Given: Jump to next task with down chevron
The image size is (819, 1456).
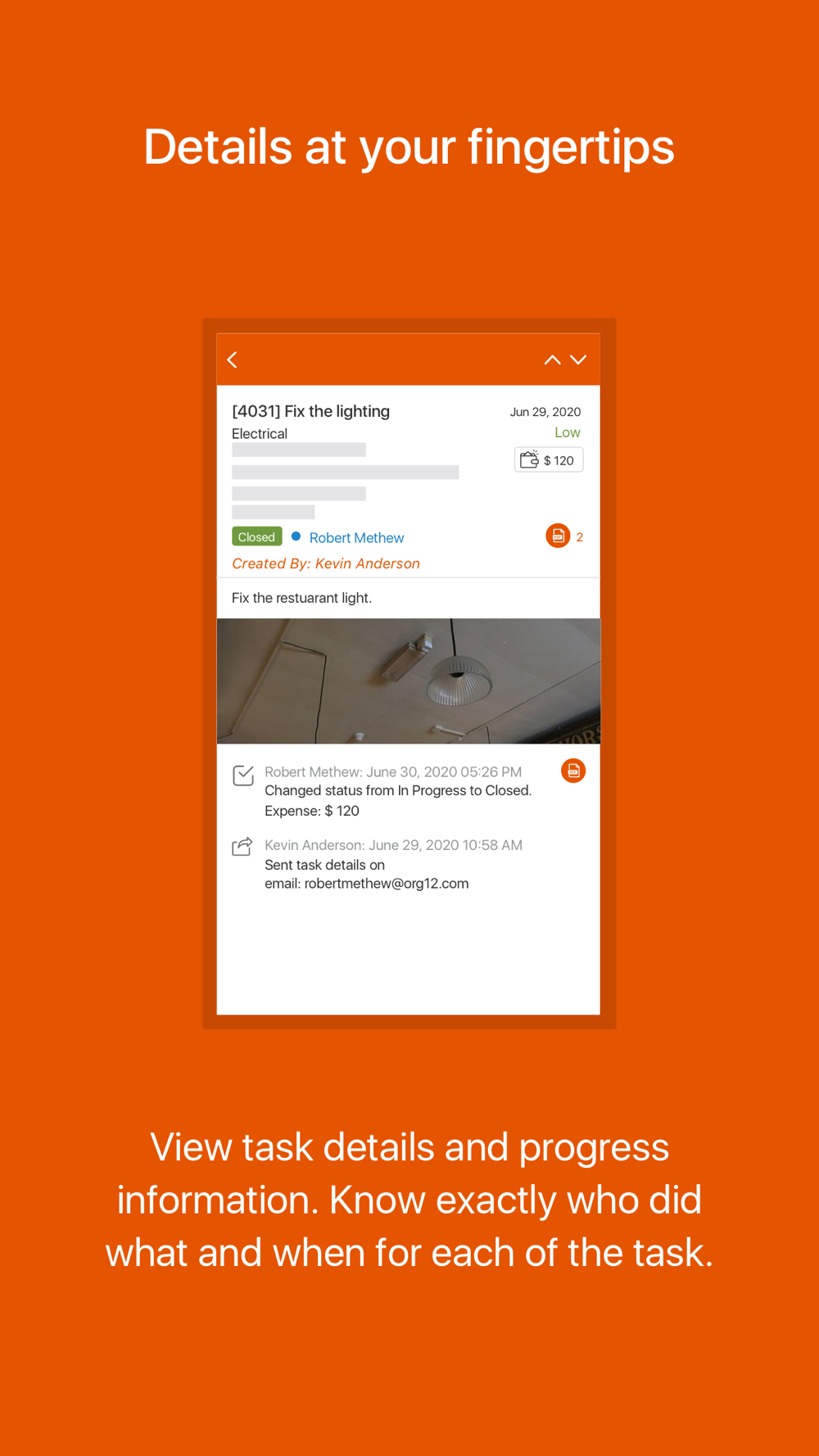Looking at the screenshot, I should coord(578,360).
